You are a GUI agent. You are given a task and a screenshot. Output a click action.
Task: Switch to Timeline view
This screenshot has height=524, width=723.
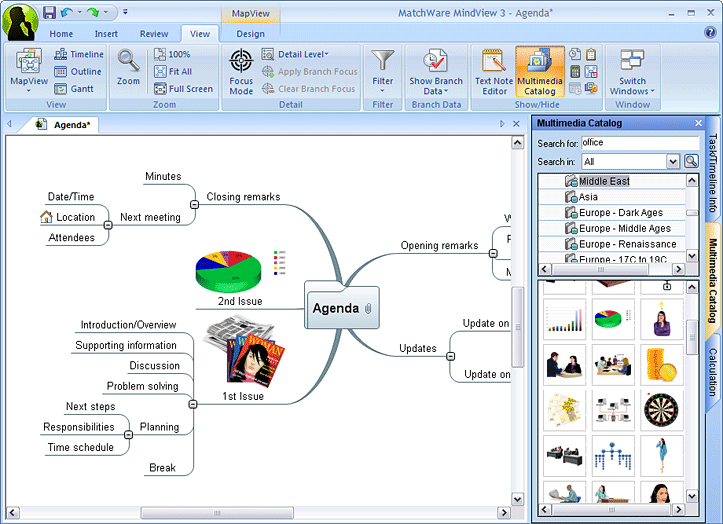pos(79,54)
